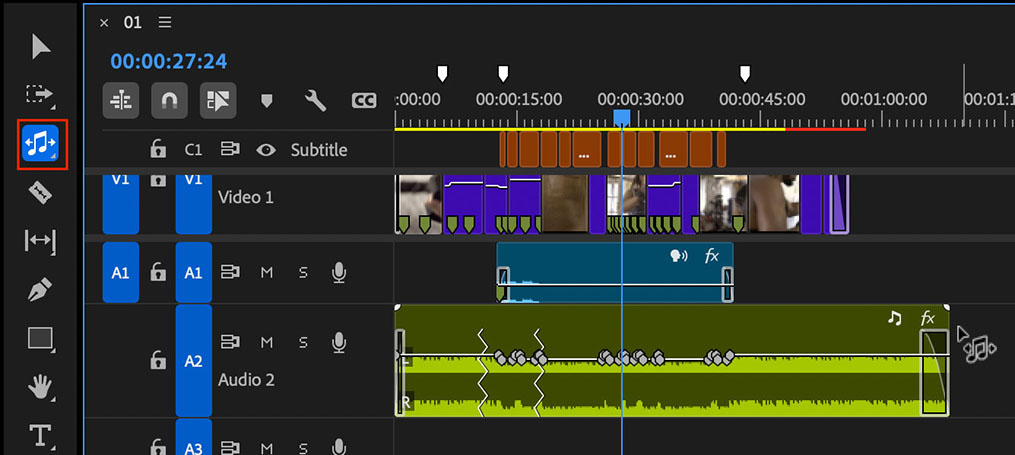Click the marker above 00:00:45:00
Image resolution: width=1015 pixels, height=455 pixels.
point(745,73)
